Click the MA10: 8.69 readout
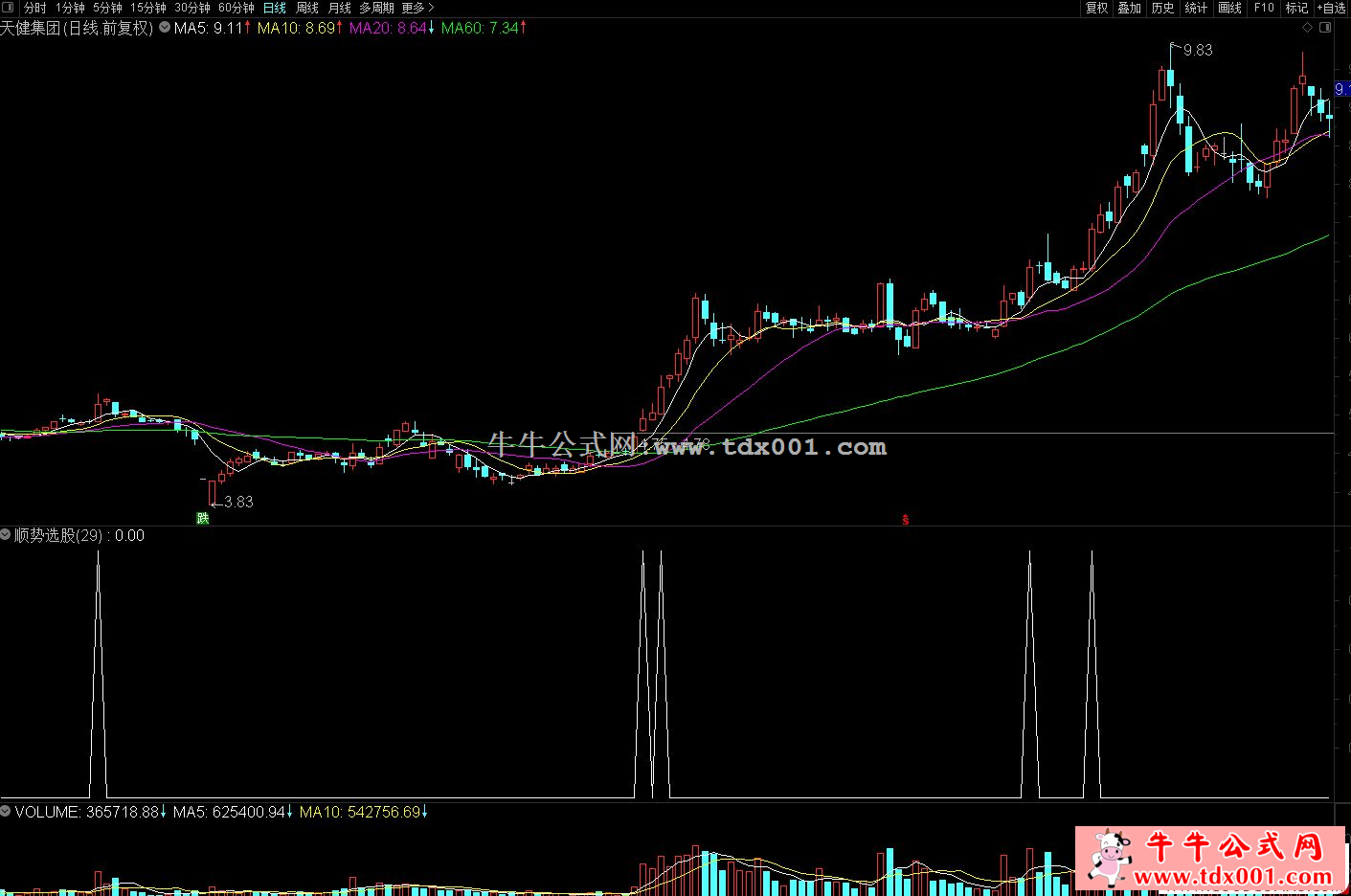Screen dimensions: 1351x896 (300, 28)
